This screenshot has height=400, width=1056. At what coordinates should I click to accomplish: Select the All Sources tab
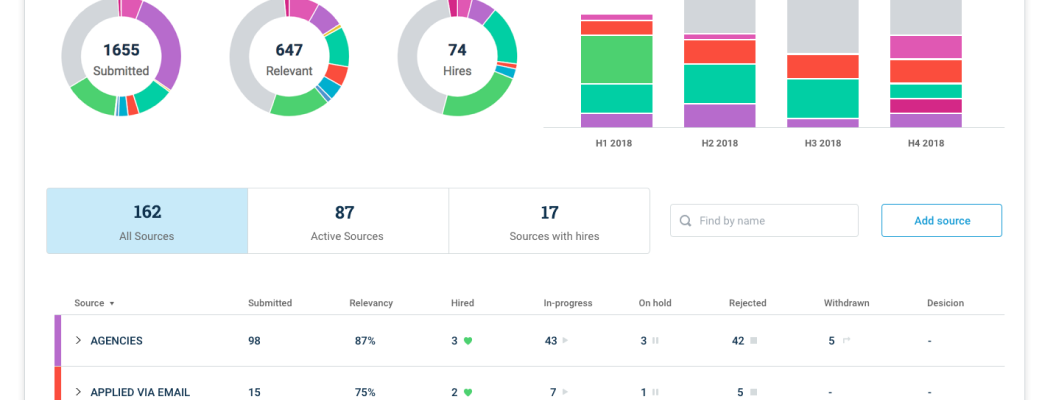[147, 221]
